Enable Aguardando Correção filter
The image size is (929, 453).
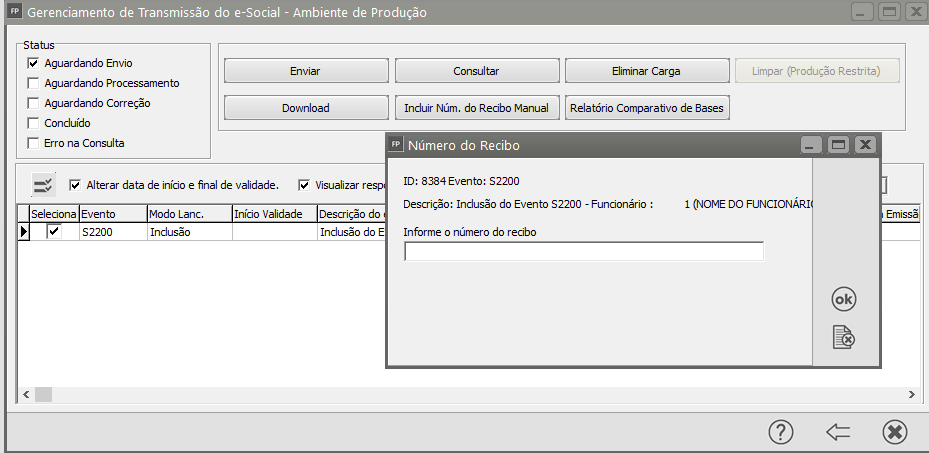coord(33,103)
